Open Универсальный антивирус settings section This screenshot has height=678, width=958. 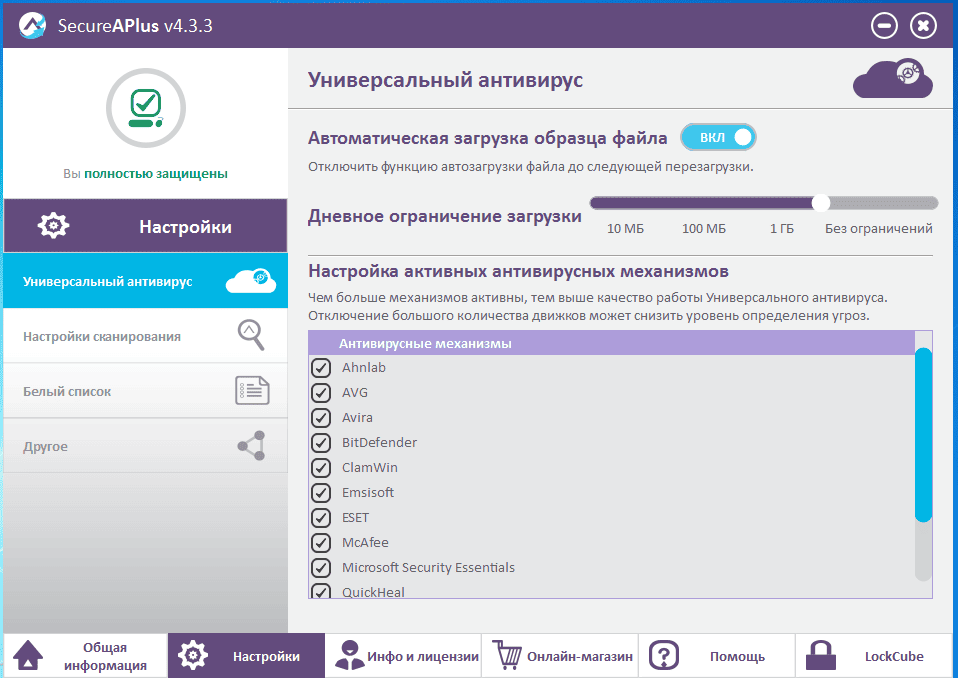pos(145,281)
